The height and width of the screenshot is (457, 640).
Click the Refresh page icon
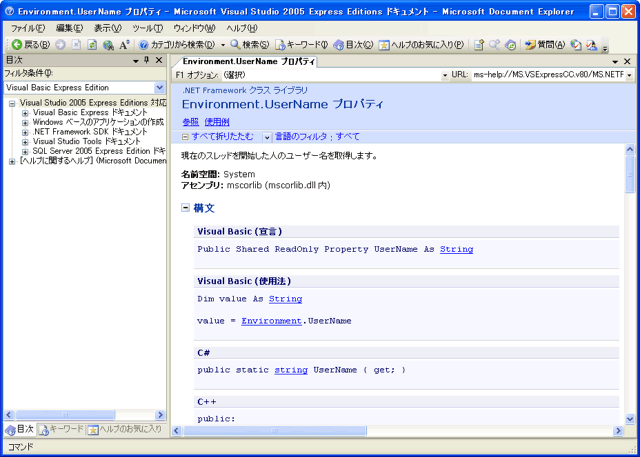click(x=92, y=44)
